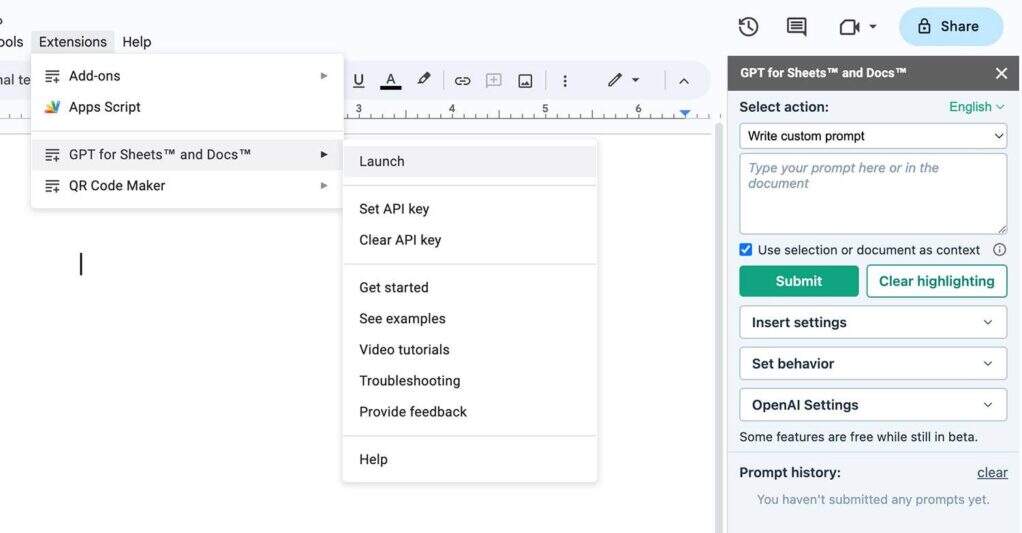Toggle Use selection or document as context
Viewport: 1022px width, 533px height.
[746, 250]
